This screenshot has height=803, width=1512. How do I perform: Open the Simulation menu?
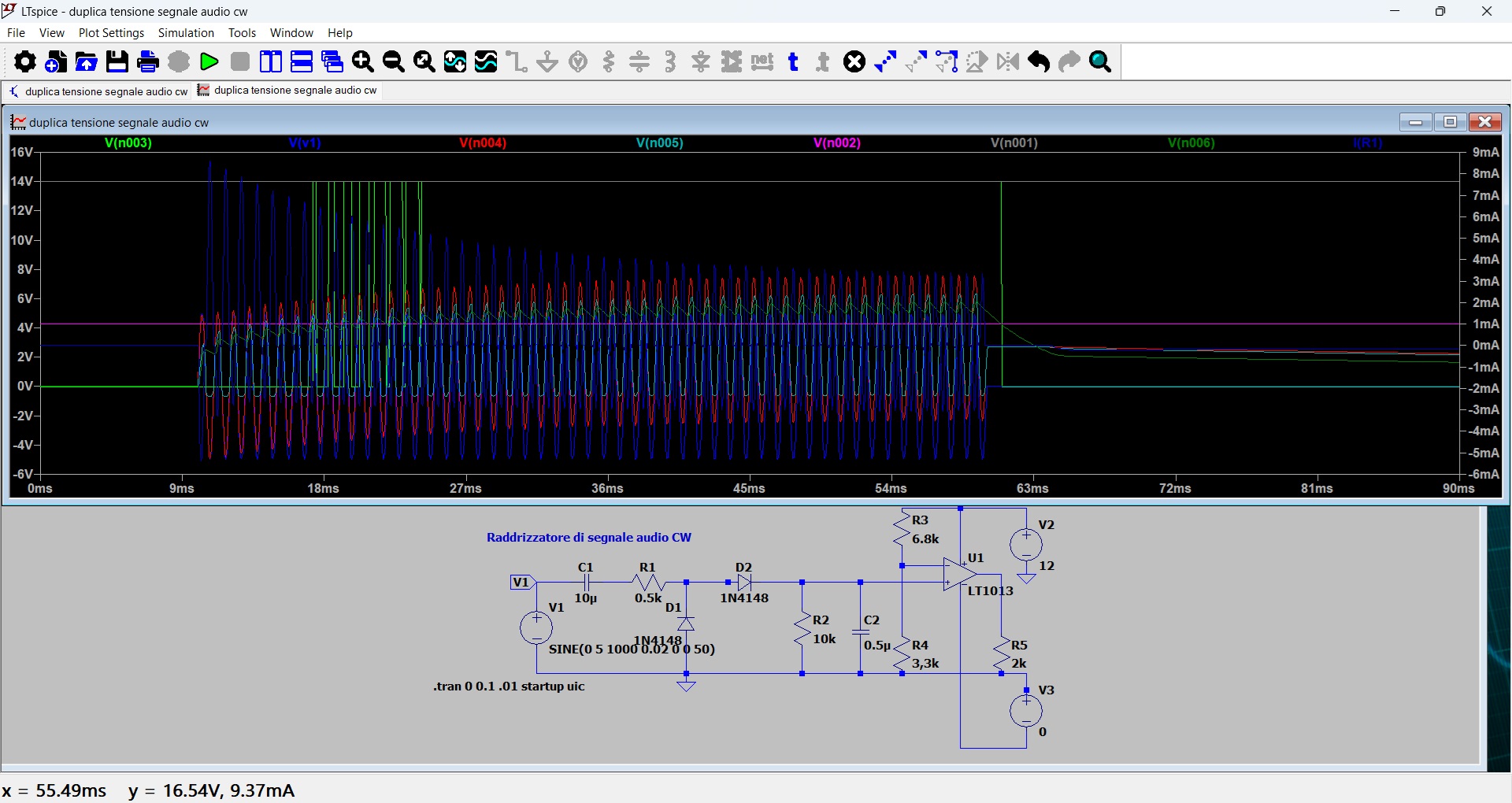click(x=186, y=33)
